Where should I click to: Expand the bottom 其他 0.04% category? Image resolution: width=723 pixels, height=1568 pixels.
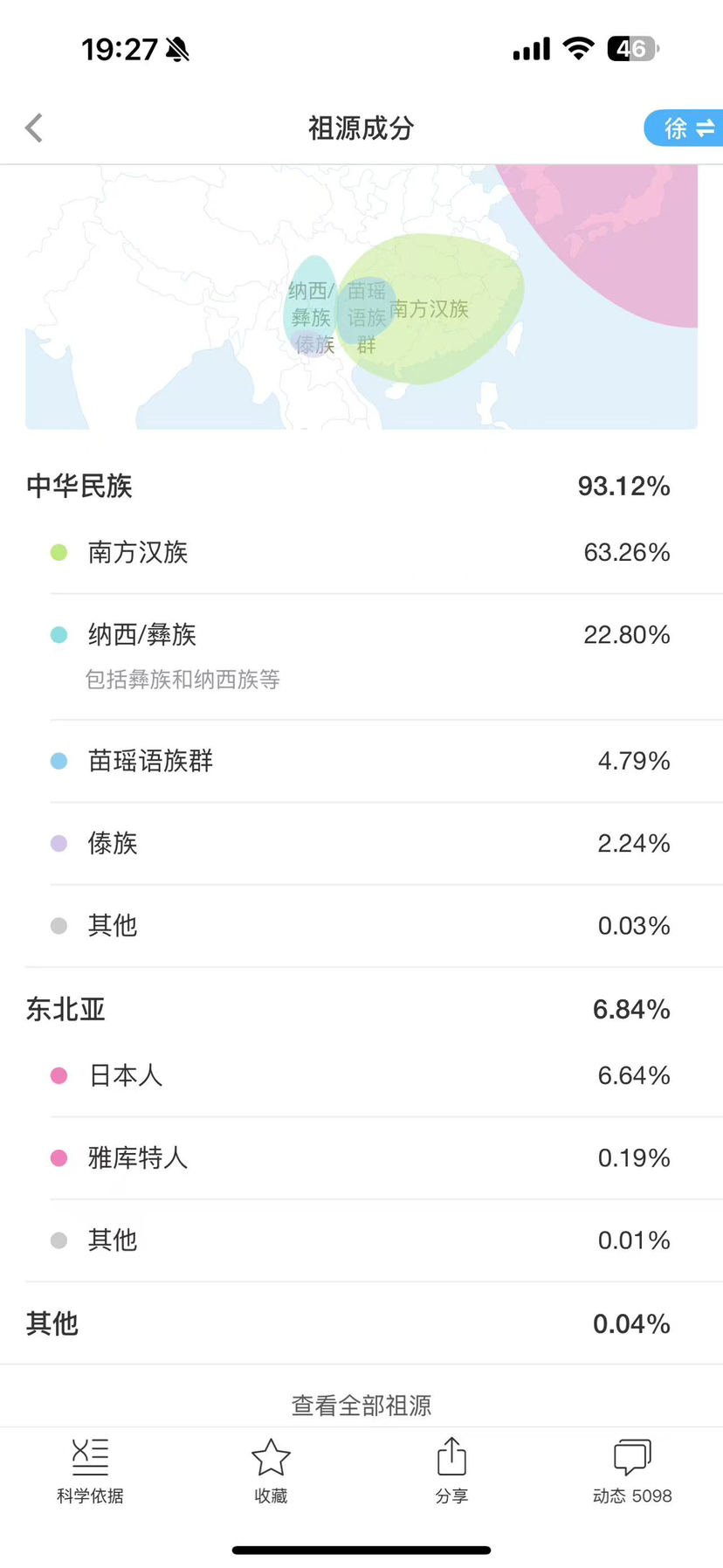(x=348, y=1323)
